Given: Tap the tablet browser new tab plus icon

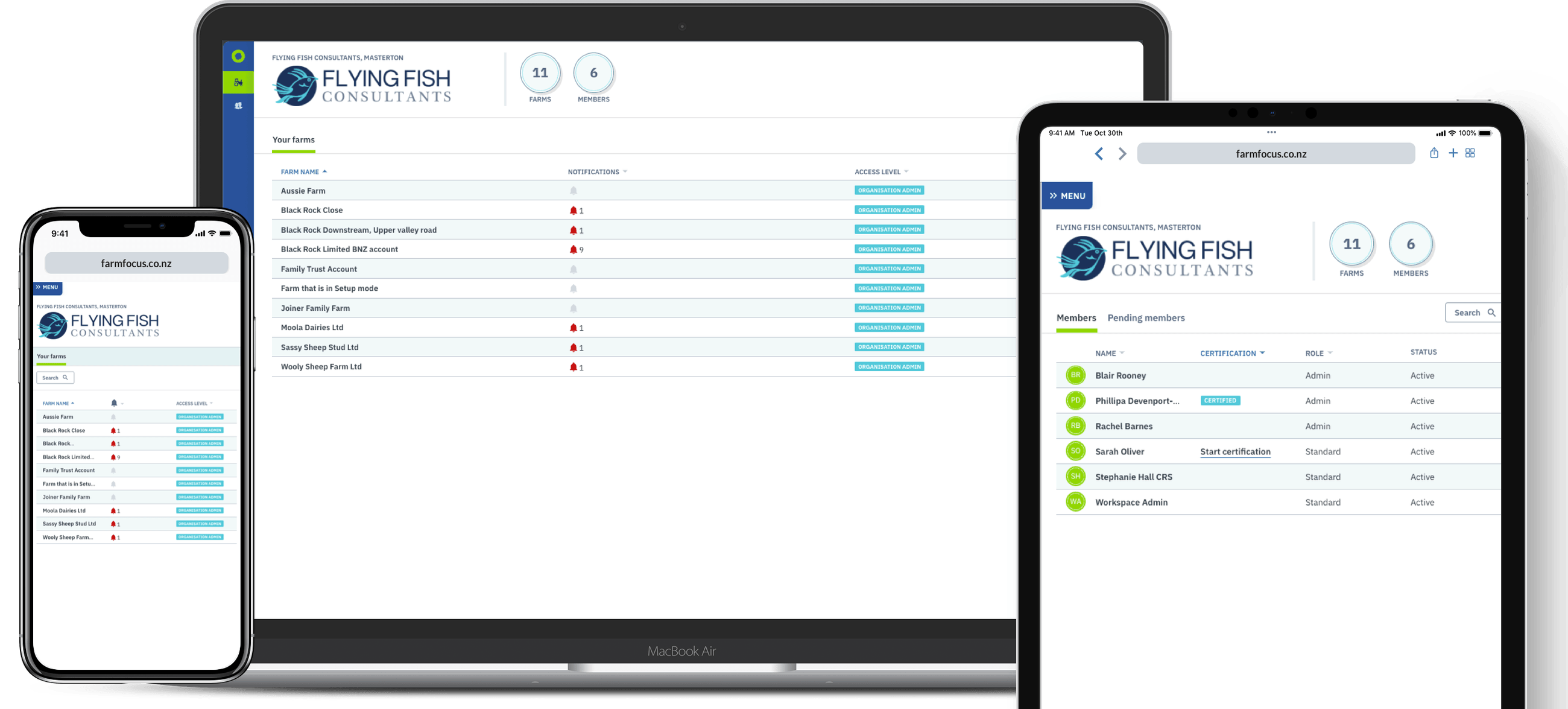Looking at the screenshot, I should 1452,153.
